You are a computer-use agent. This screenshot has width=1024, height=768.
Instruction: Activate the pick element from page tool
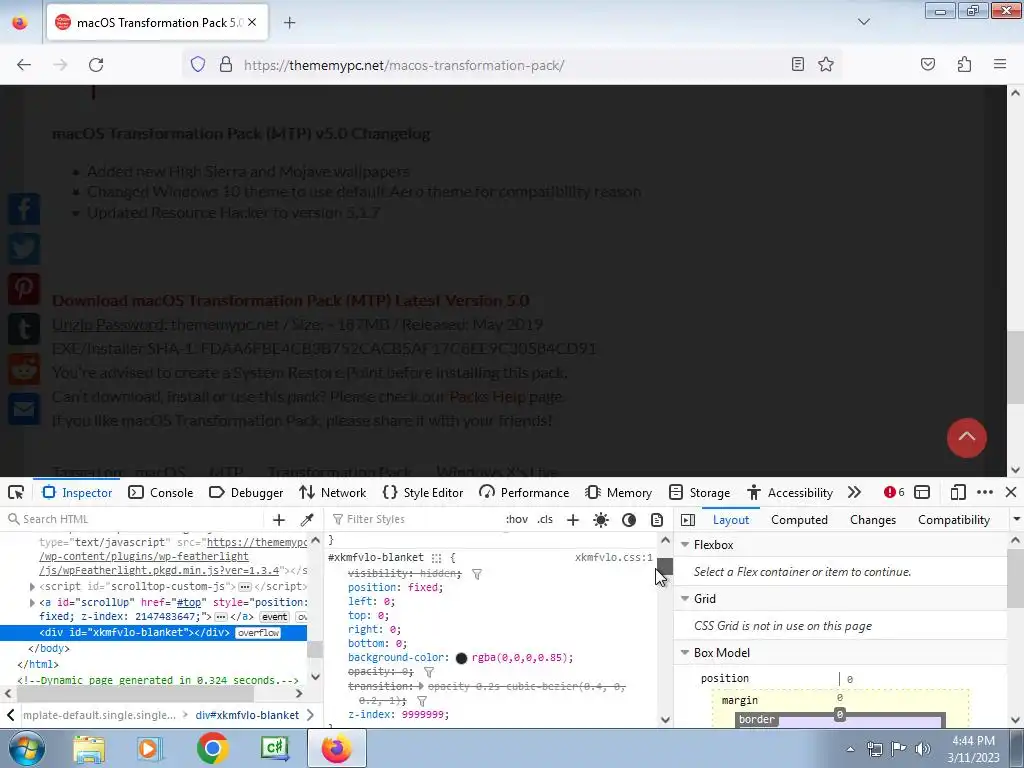(16, 492)
